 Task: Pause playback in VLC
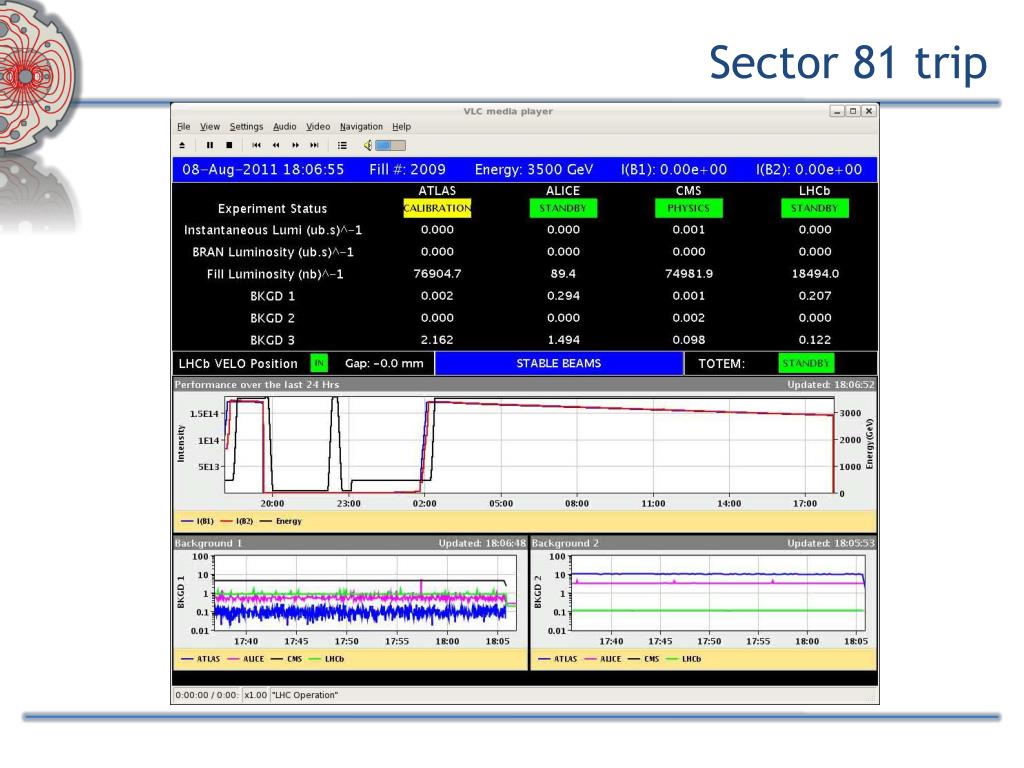[210, 145]
